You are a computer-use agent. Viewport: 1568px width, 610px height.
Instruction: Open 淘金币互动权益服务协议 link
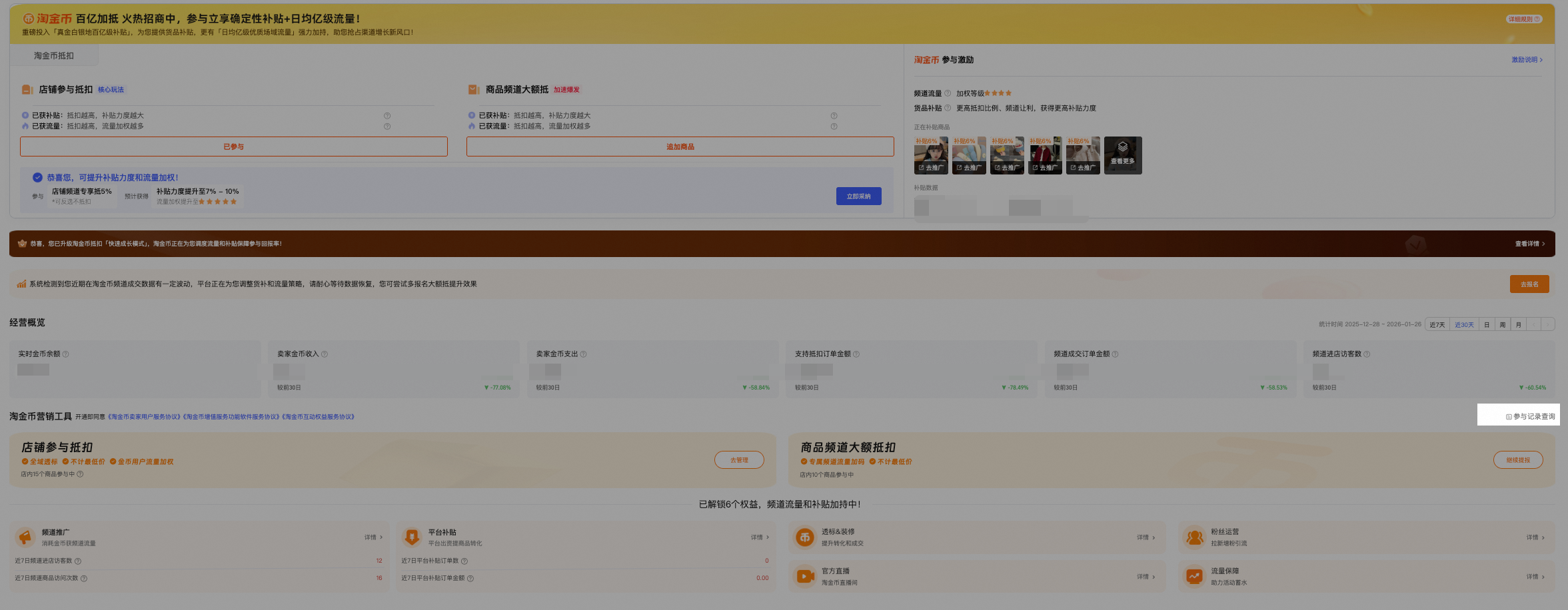click(x=319, y=417)
